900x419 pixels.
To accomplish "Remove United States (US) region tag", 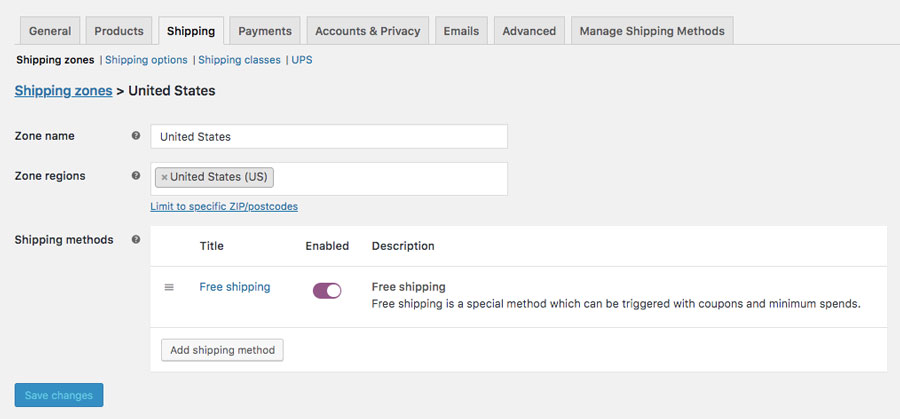I will 164,177.
